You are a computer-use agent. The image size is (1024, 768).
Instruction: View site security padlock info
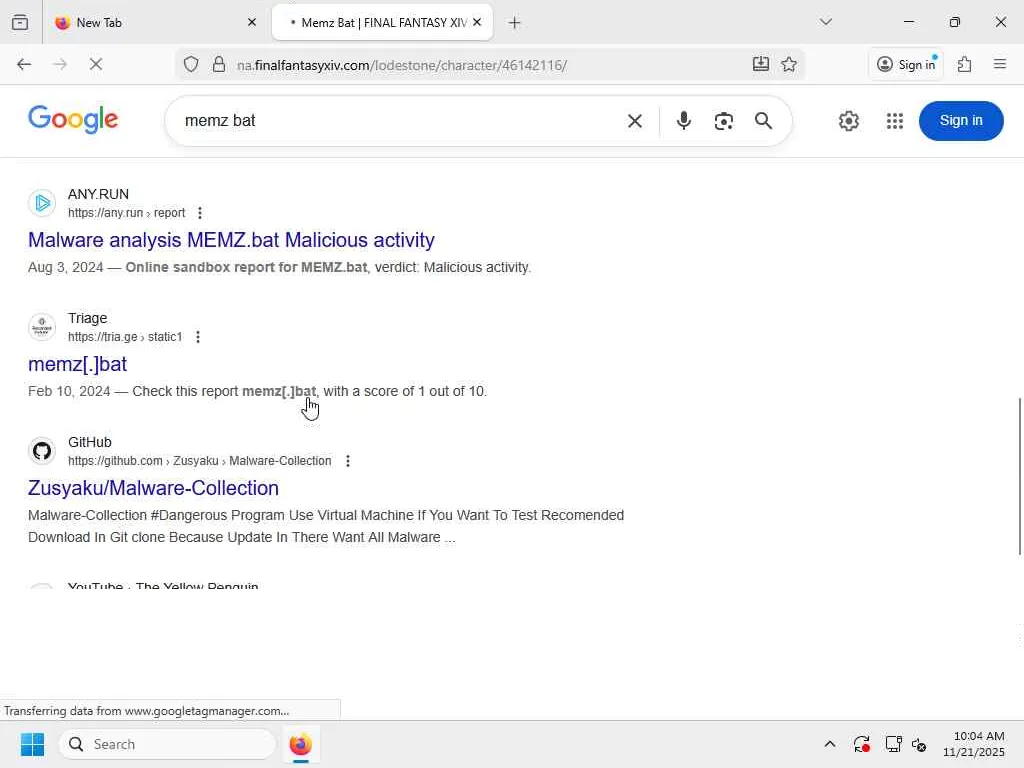coord(219,65)
